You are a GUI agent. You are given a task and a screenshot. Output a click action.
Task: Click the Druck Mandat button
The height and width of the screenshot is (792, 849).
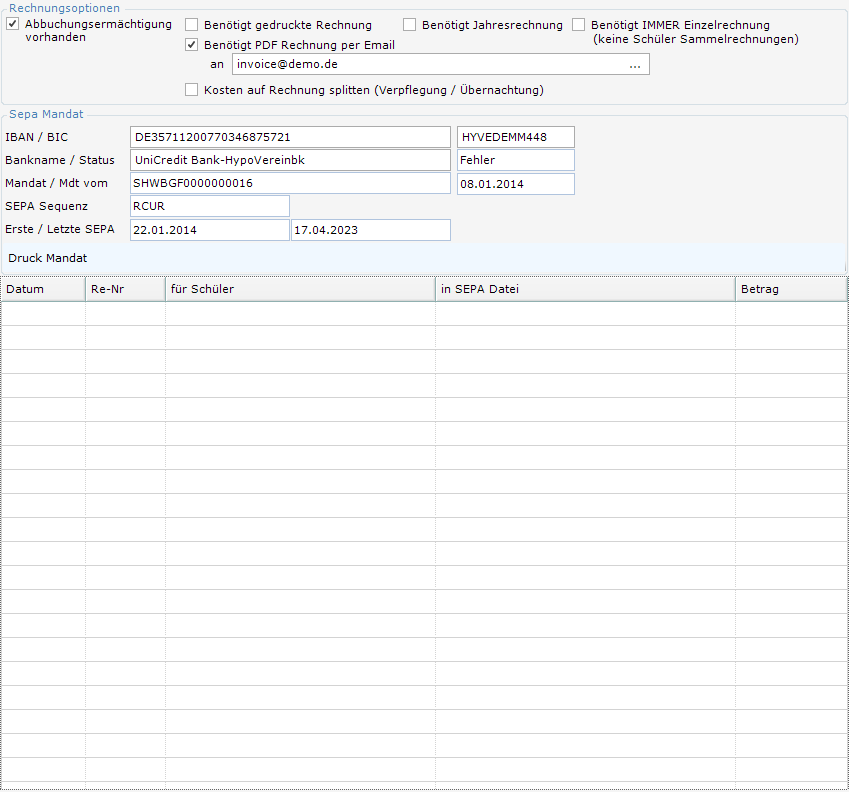coord(48,258)
